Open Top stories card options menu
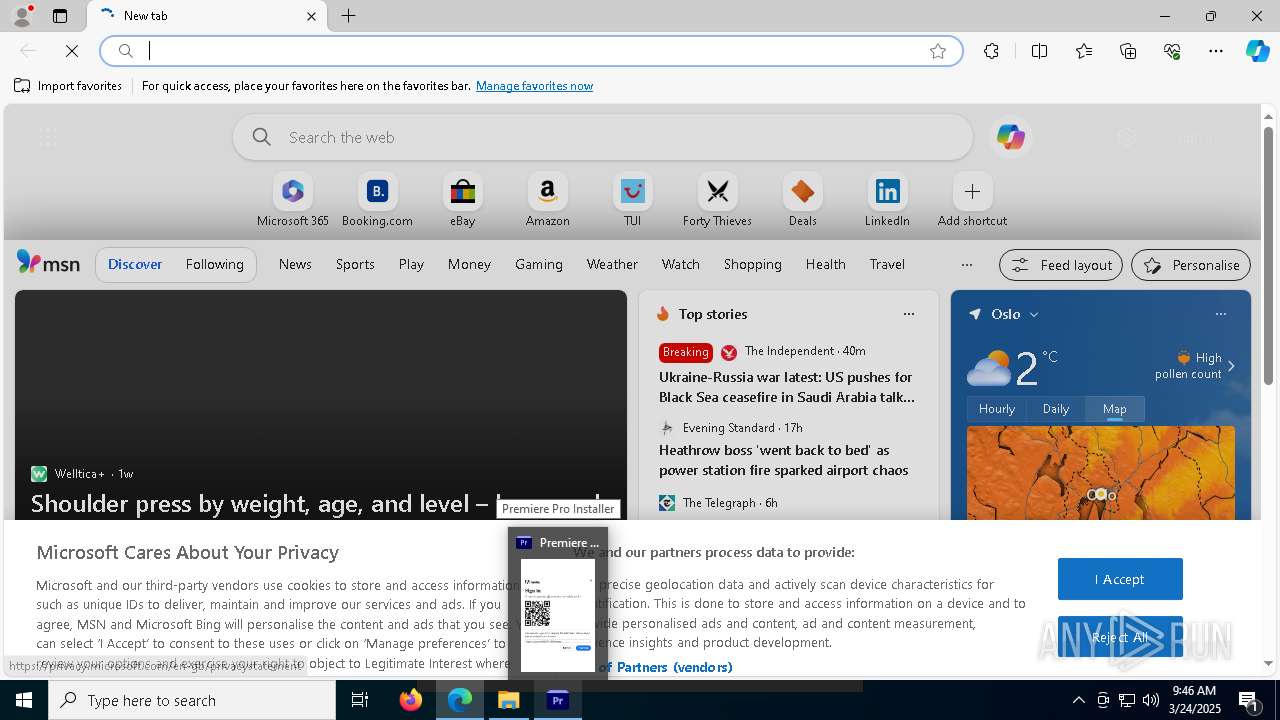This screenshot has width=1280, height=720. [x=908, y=314]
